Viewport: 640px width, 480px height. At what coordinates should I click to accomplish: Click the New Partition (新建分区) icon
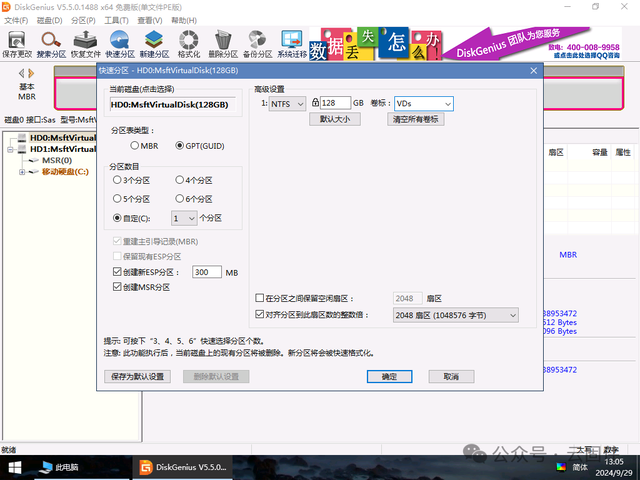pyautogui.click(x=154, y=44)
